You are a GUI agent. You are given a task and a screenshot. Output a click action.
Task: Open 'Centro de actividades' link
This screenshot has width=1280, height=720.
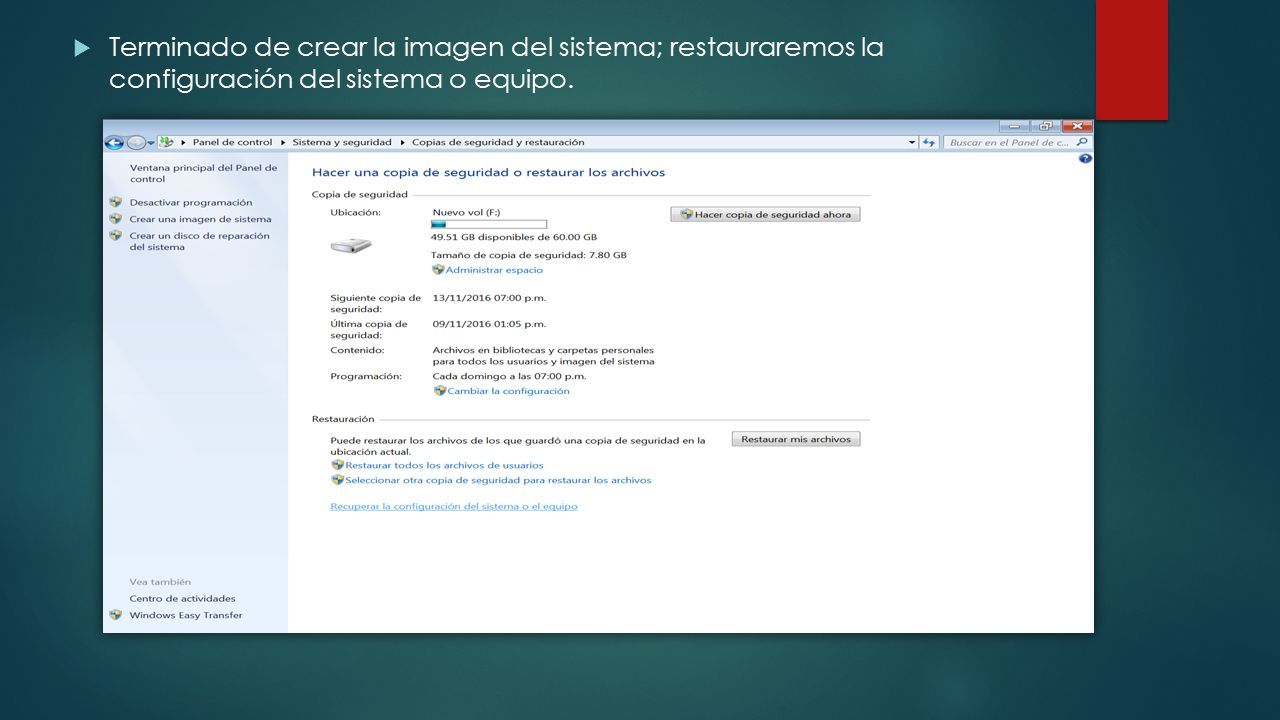point(182,598)
